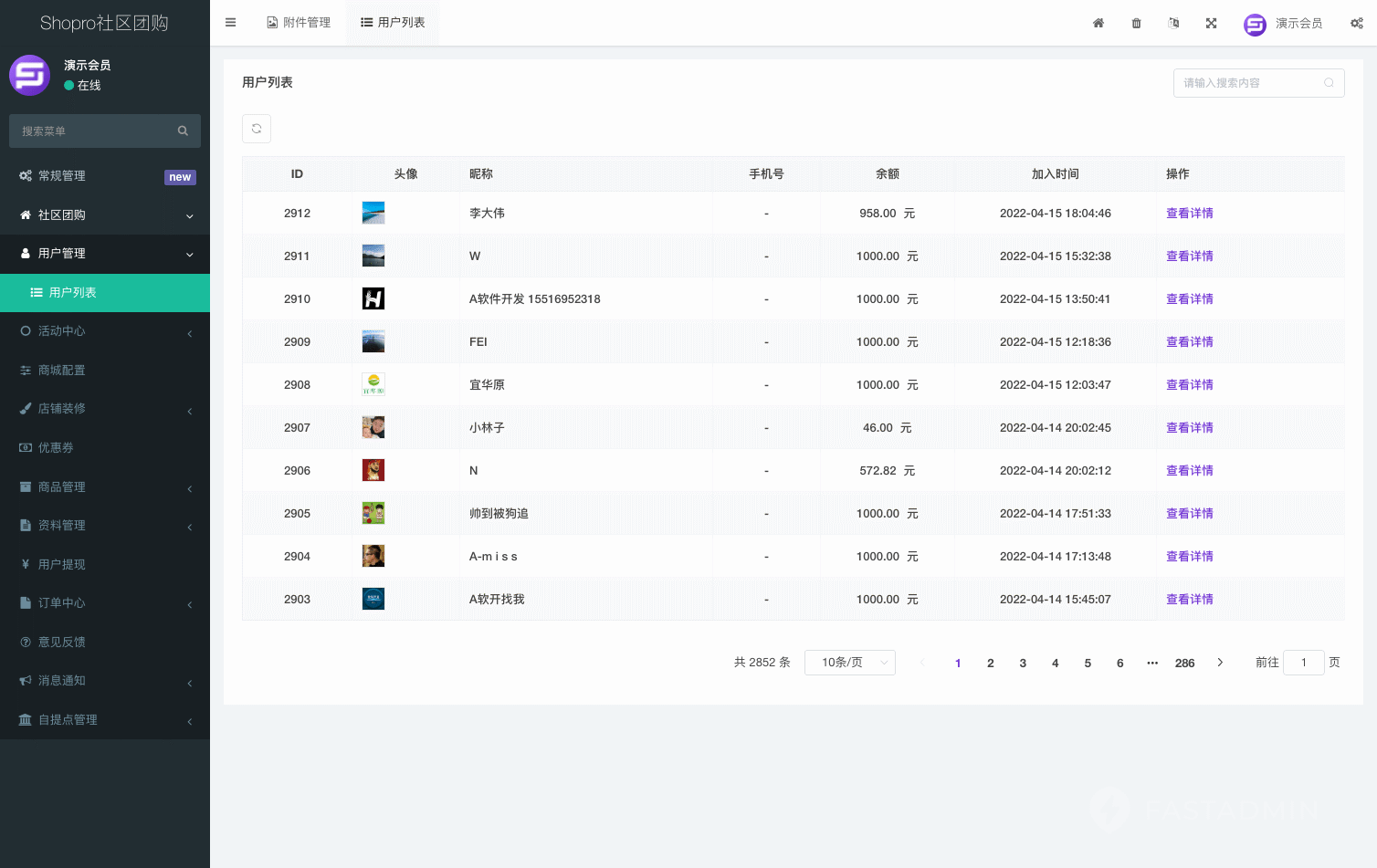The width and height of the screenshot is (1377, 868).
Task: Click the 加入时间 column header
Action: tap(1056, 173)
